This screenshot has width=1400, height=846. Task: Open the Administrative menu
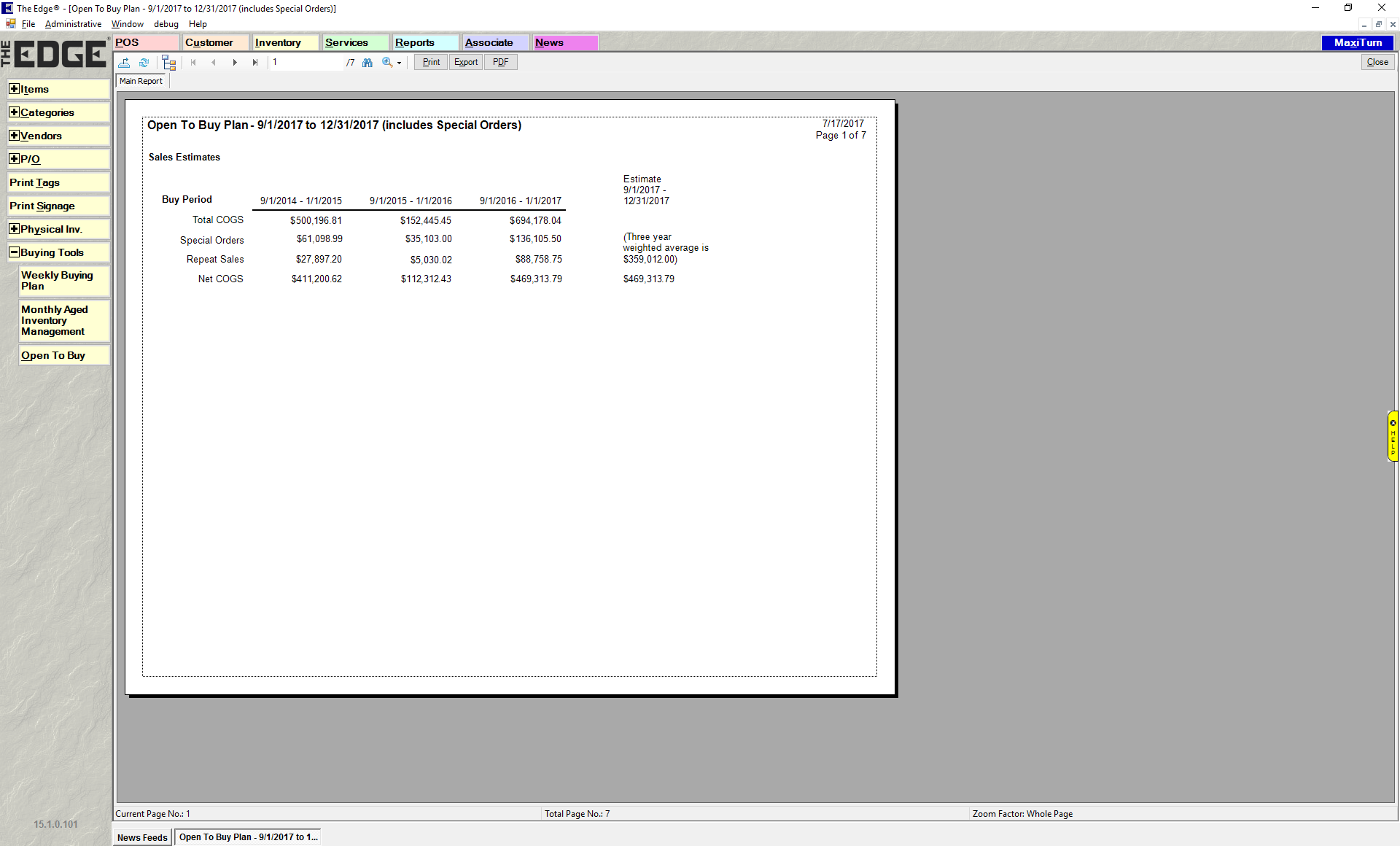click(x=73, y=24)
